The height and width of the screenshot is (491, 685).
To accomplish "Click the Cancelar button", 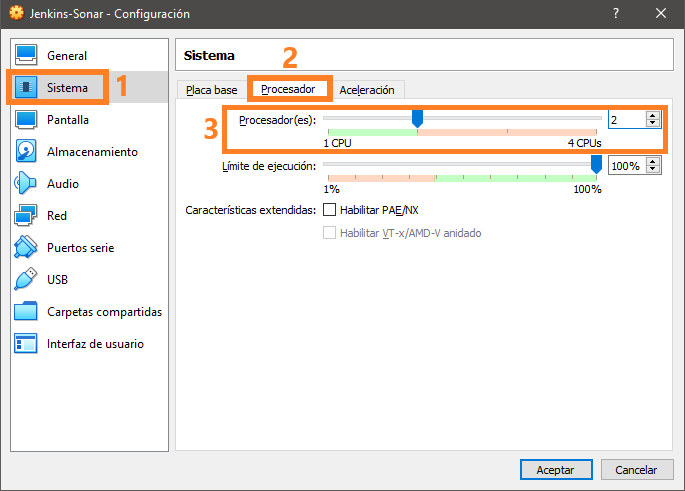I will coord(636,469).
